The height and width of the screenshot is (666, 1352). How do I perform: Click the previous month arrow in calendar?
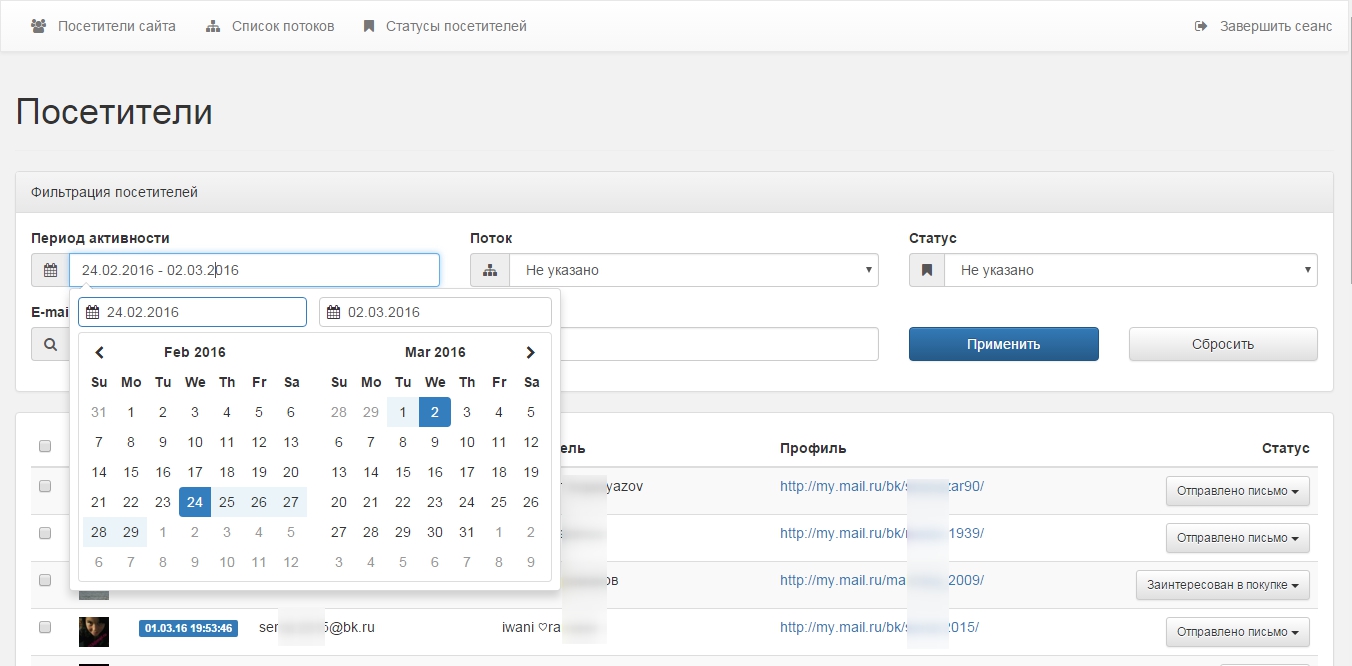coord(99,352)
